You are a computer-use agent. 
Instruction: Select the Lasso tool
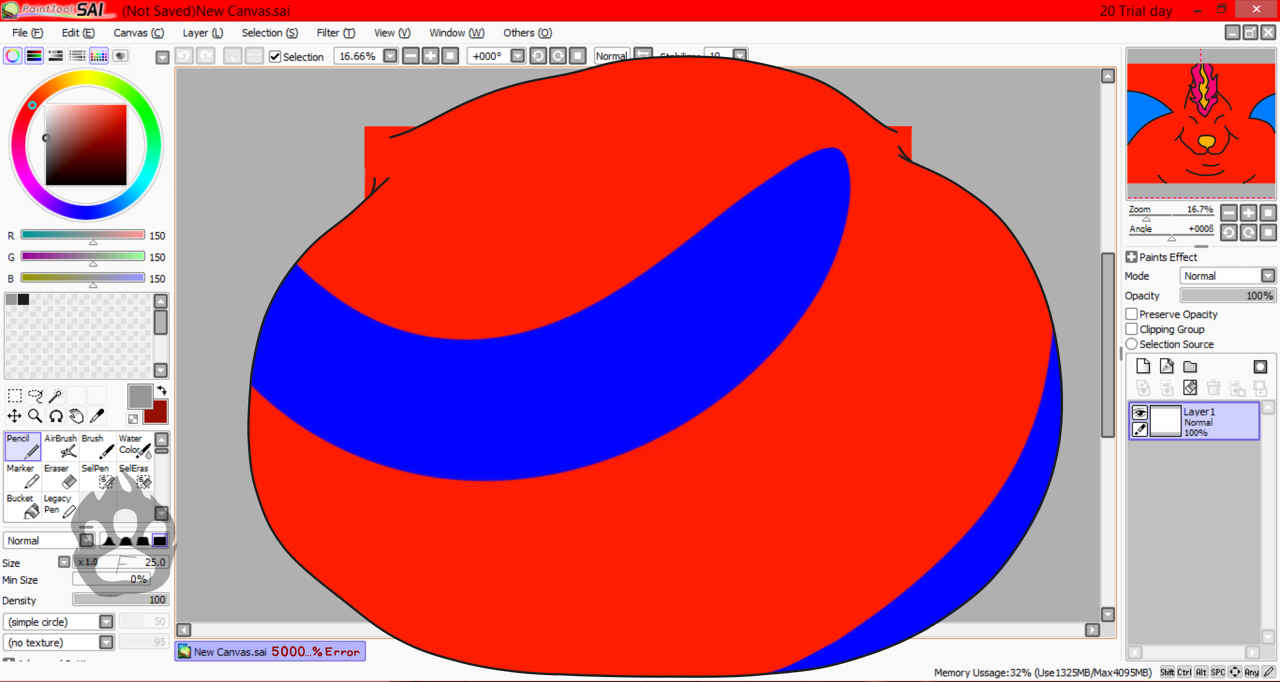35,396
